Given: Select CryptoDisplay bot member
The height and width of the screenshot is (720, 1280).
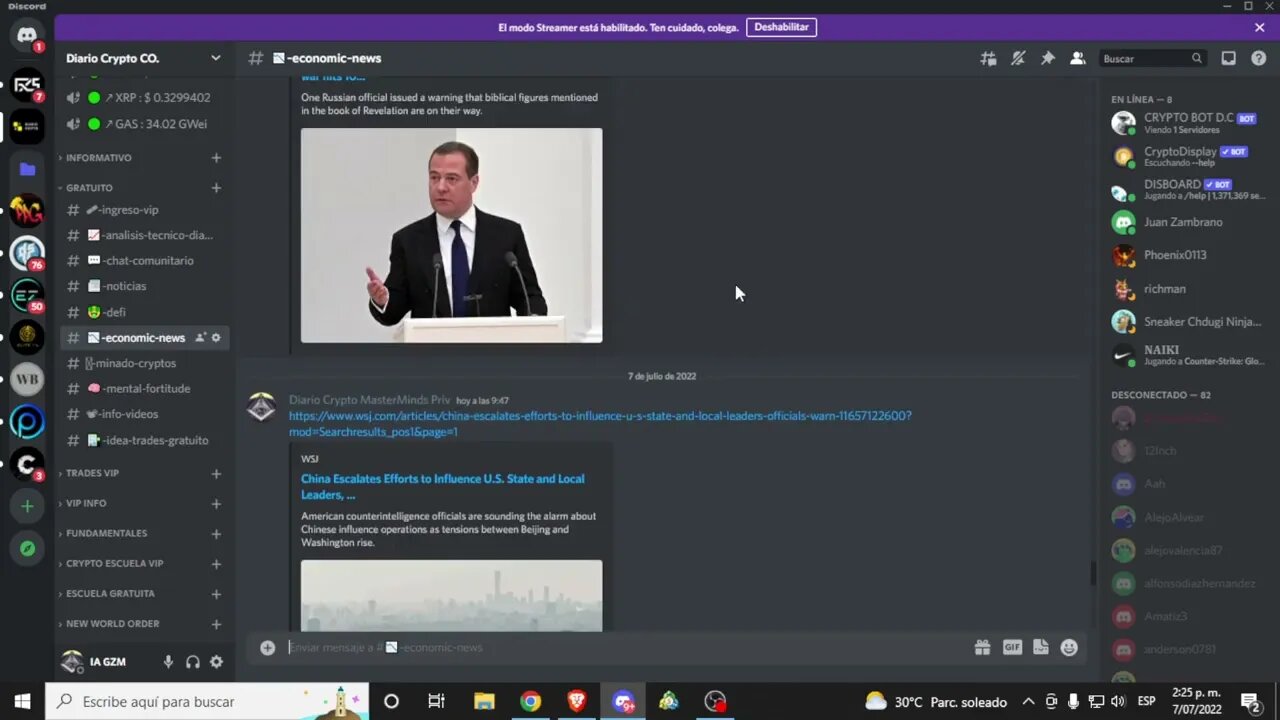Looking at the screenshot, I should [1187, 156].
